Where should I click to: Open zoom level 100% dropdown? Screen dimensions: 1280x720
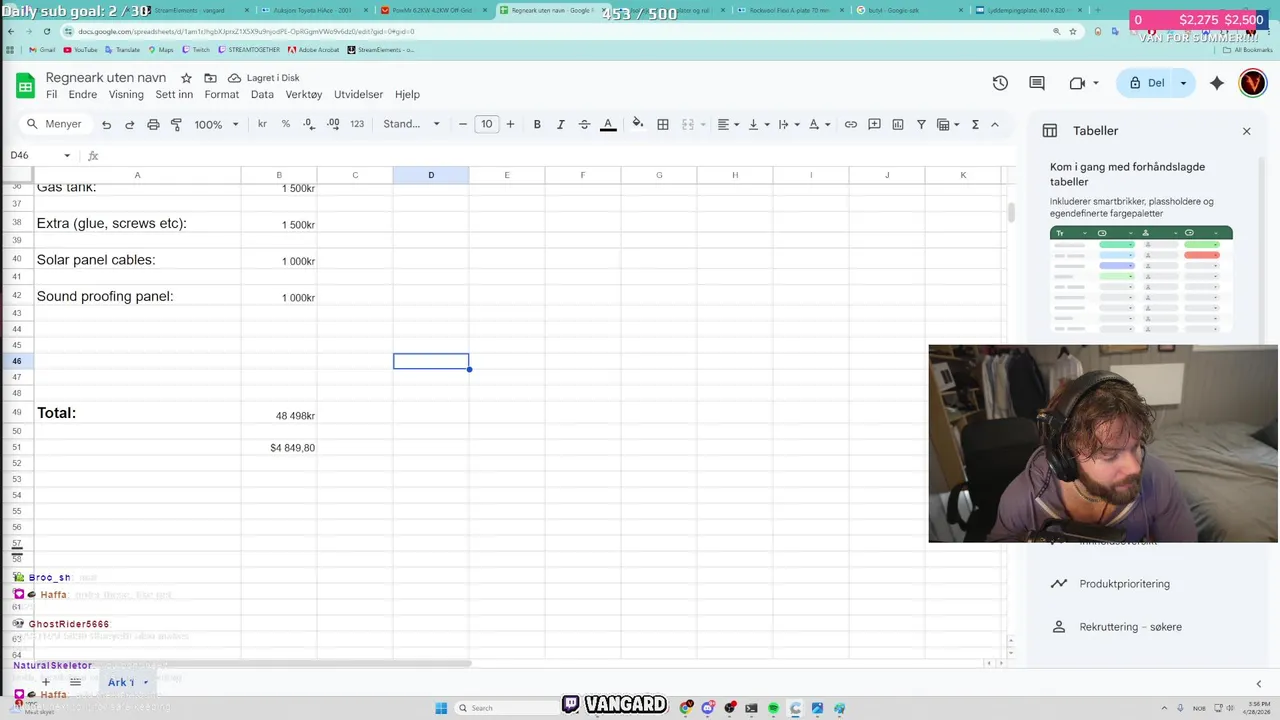(216, 124)
